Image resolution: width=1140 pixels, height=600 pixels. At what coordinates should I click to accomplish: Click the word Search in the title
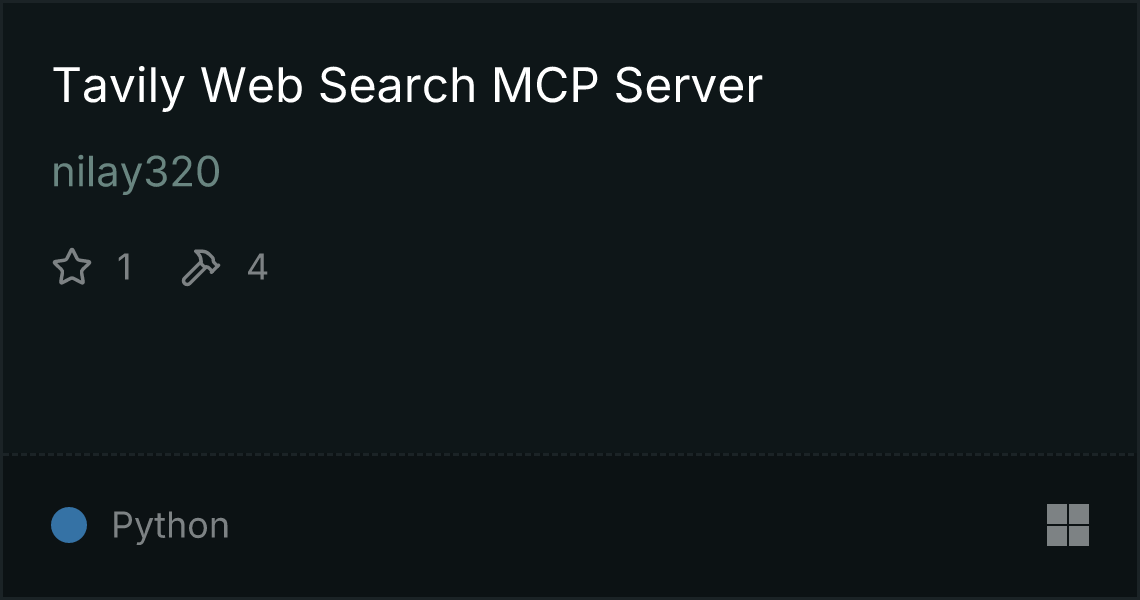point(398,86)
